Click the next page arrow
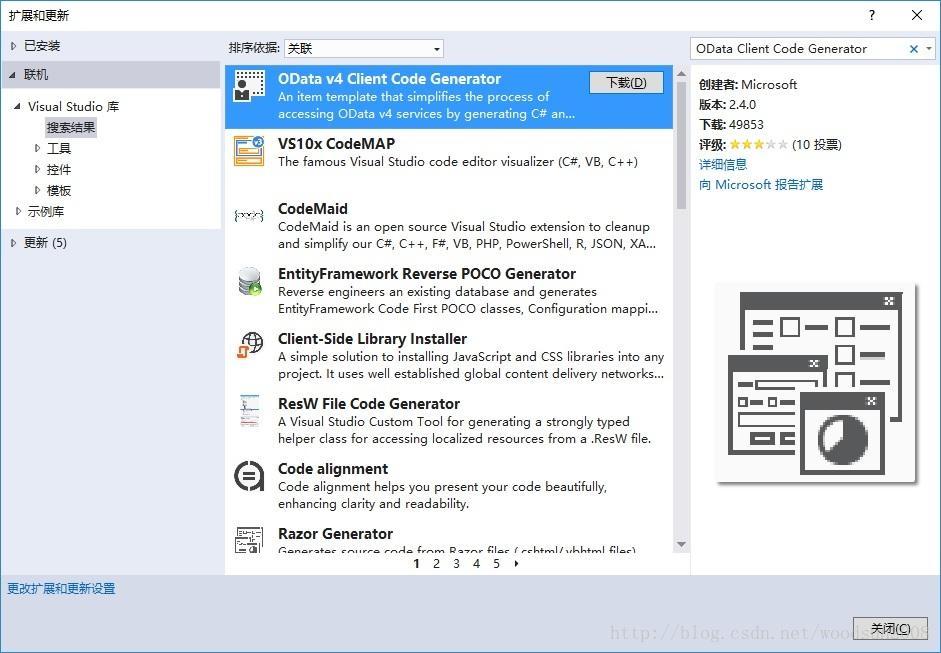 click(x=516, y=564)
